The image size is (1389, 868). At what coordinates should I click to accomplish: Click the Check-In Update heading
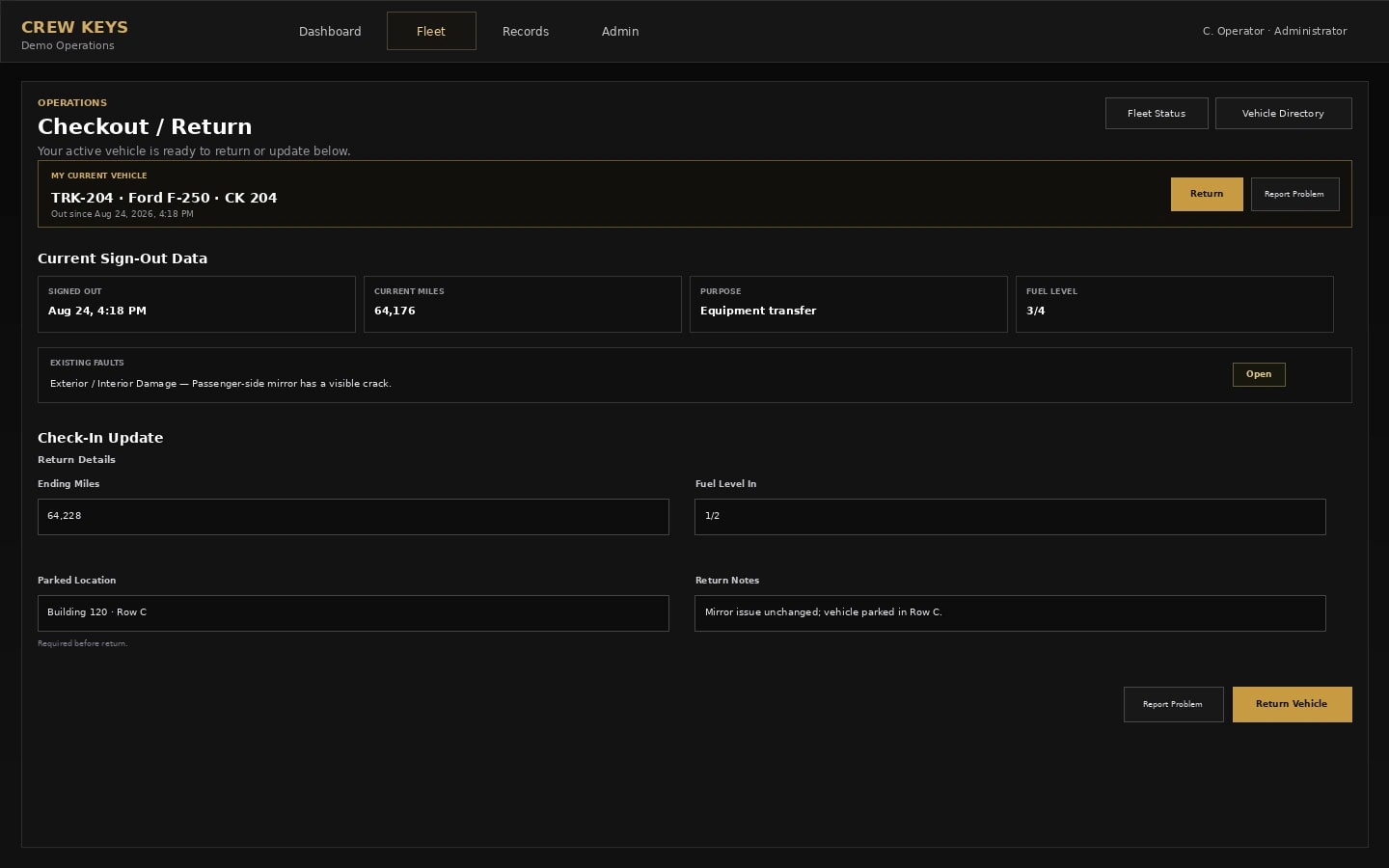pos(100,438)
